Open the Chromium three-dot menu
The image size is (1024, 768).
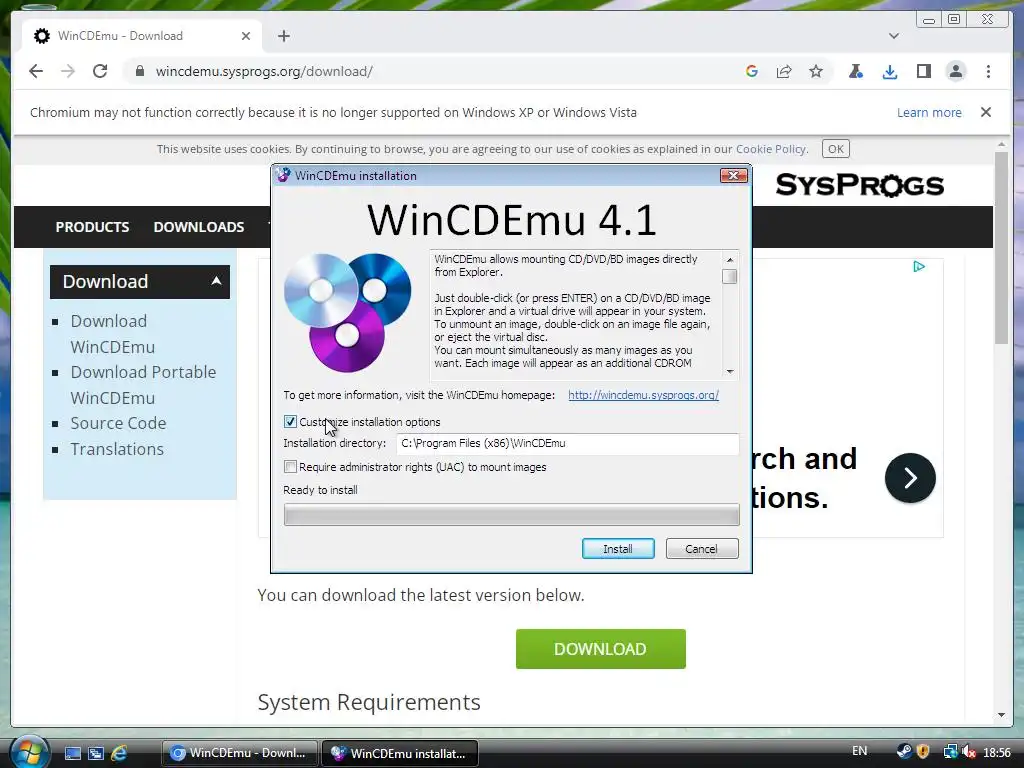click(x=988, y=71)
